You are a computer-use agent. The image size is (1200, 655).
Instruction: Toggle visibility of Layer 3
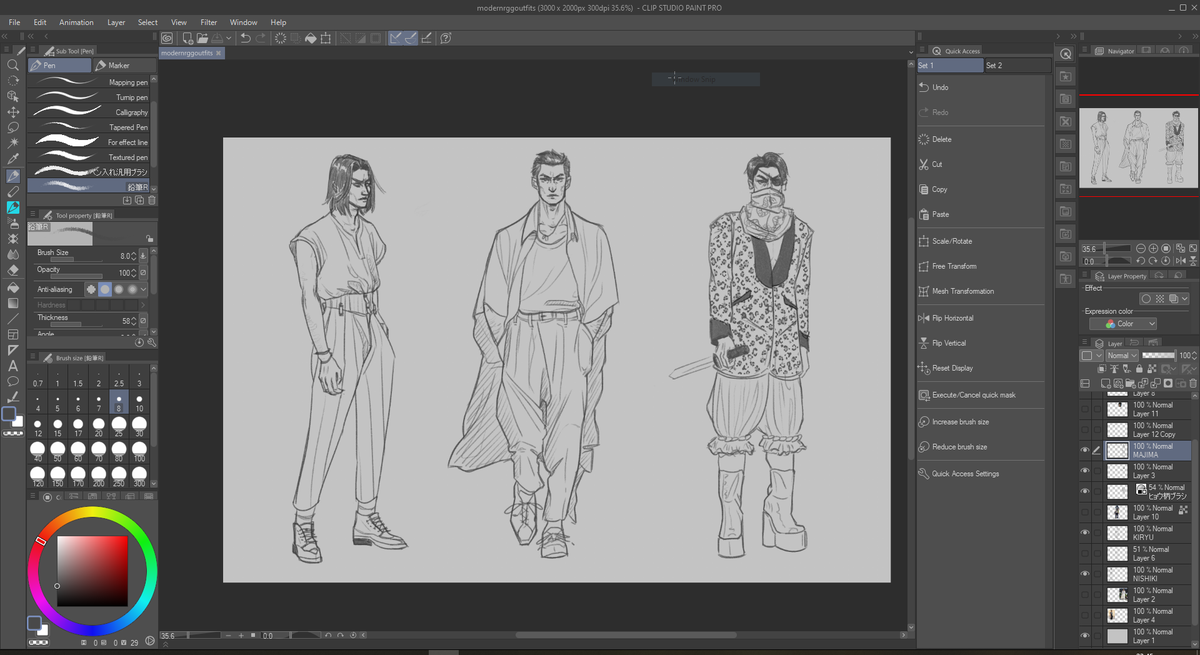(x=1085, y=471)
